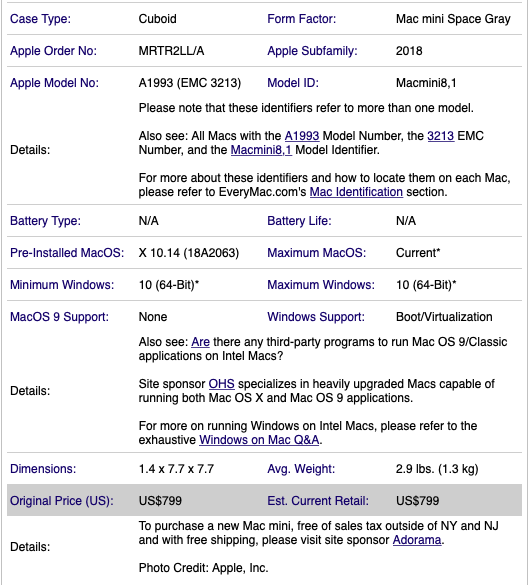
Task: Select the US$799 original price value
Action: [x=160, y=501]
